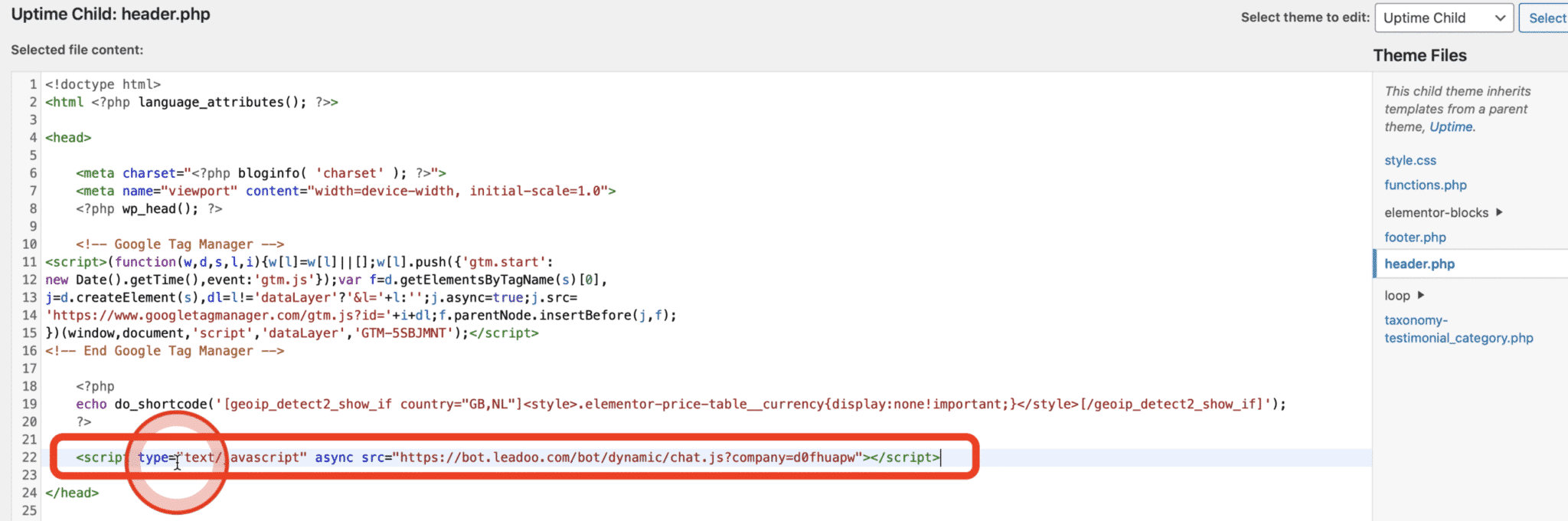
Task: Click the wp_head() PHP line
Action: pos(149,208)
